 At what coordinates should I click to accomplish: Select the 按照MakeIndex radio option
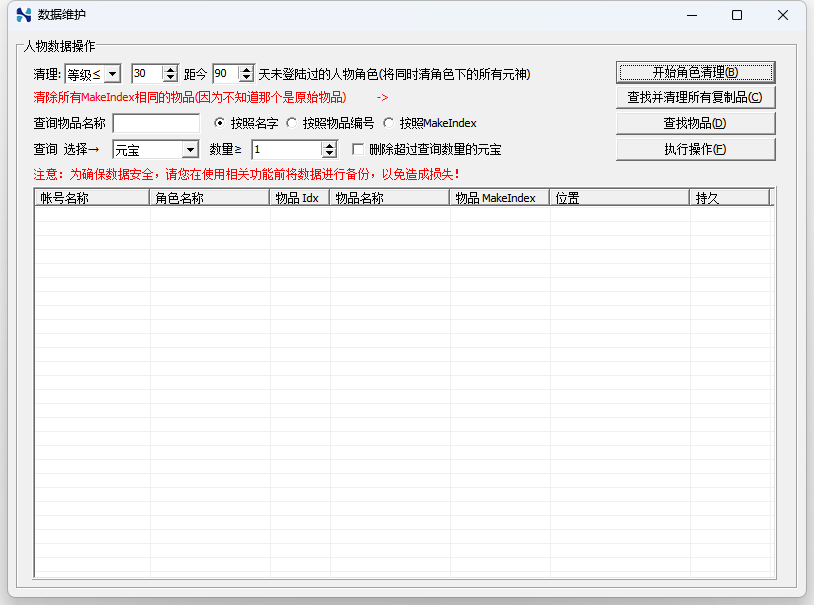click(x=389, y=124)
